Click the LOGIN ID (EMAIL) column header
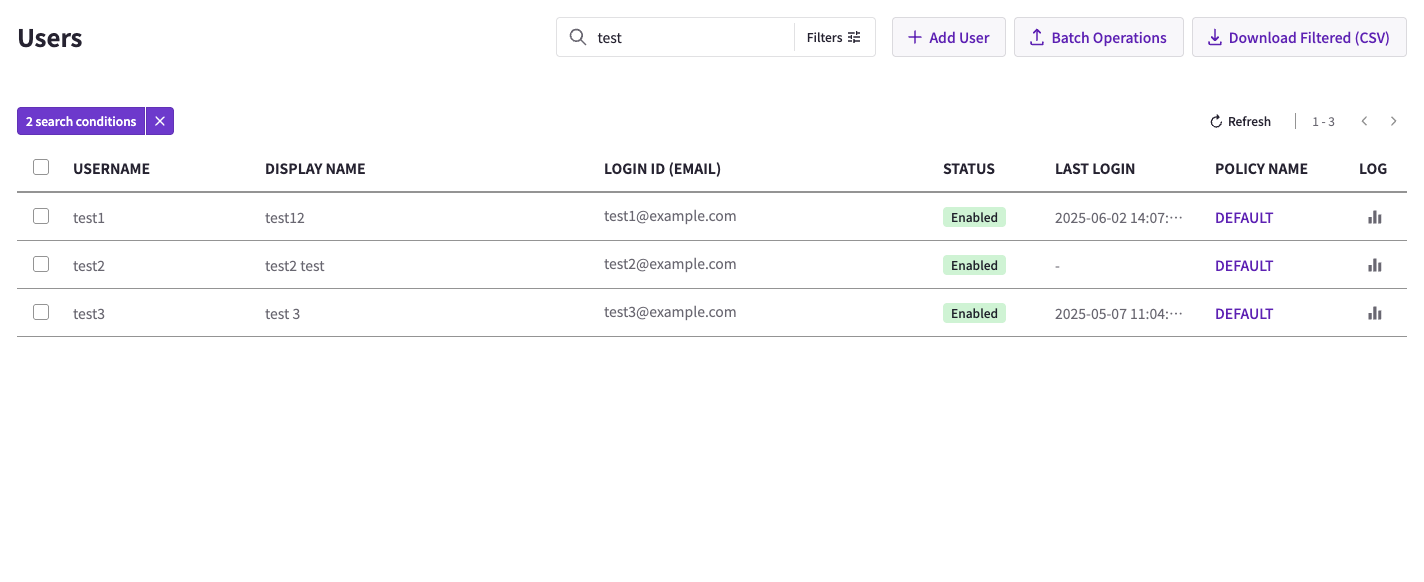This screenshot has height=582, width=1424. (x=662, y=169)
